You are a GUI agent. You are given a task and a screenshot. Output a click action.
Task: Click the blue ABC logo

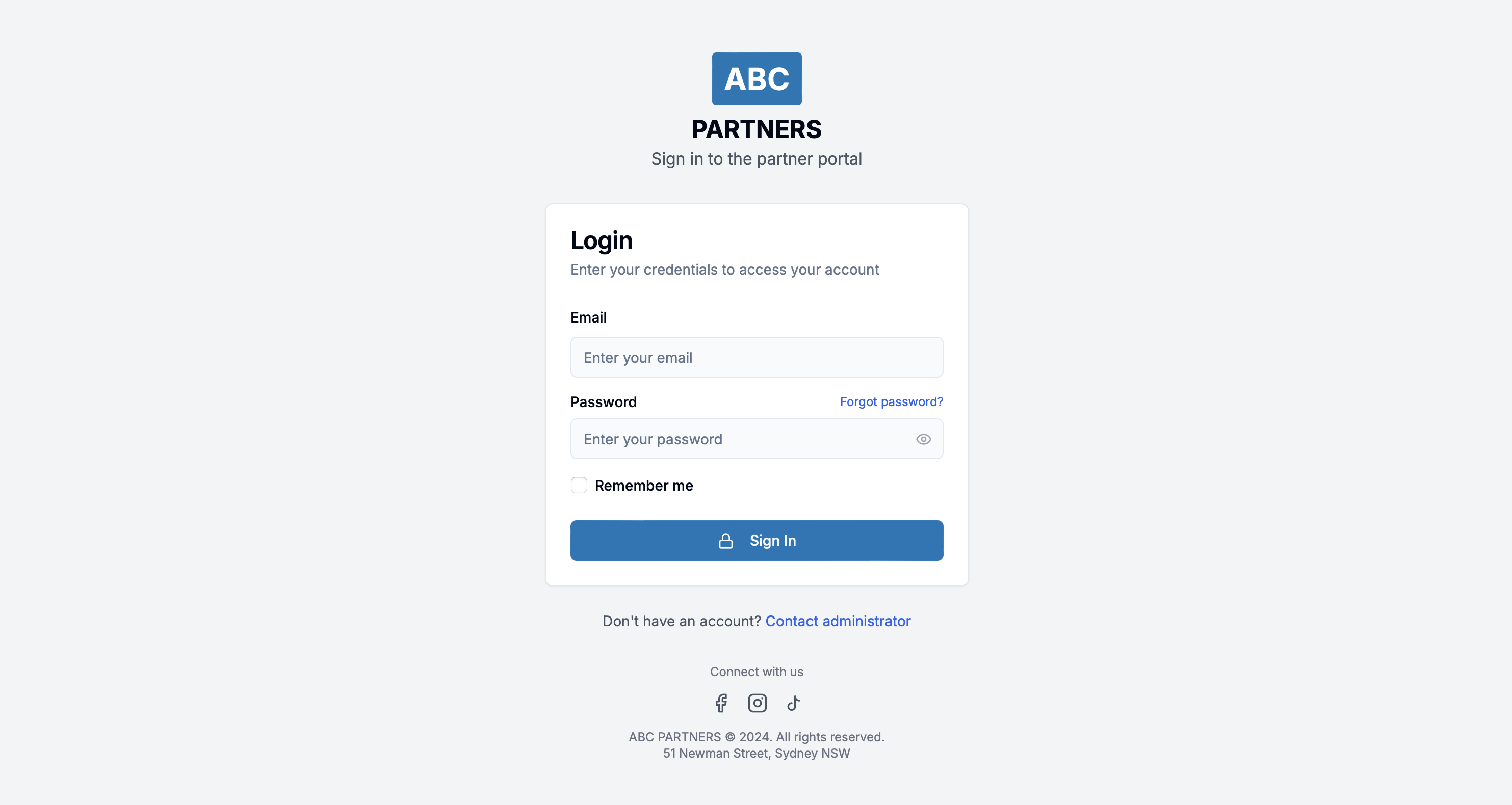[757, 79]
